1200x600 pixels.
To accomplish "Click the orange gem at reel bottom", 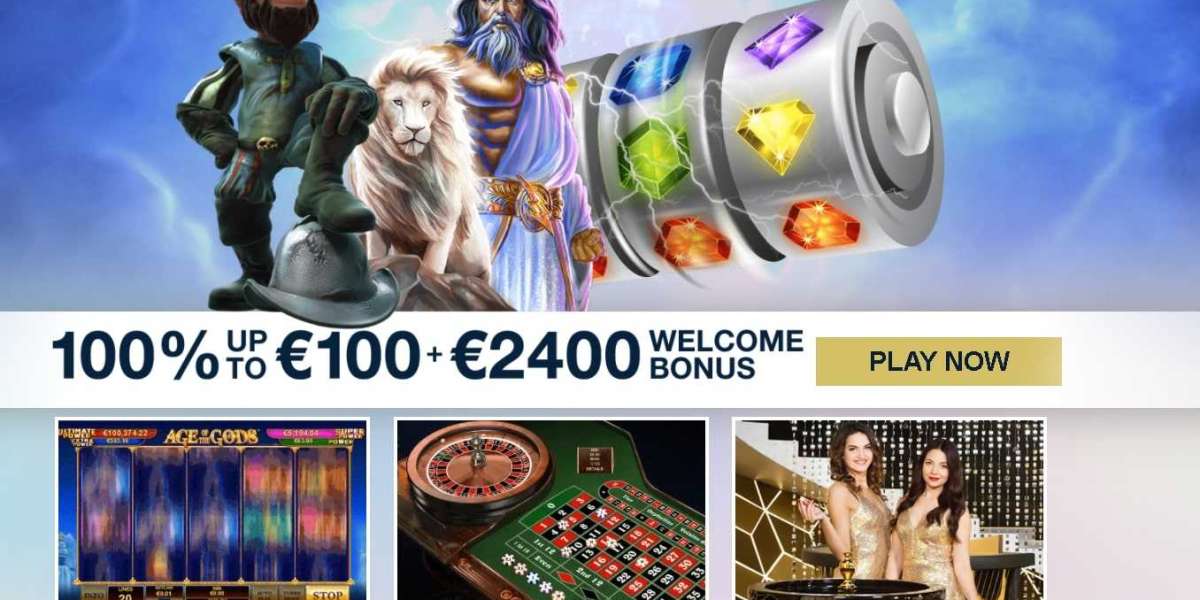I will (693, 241).
